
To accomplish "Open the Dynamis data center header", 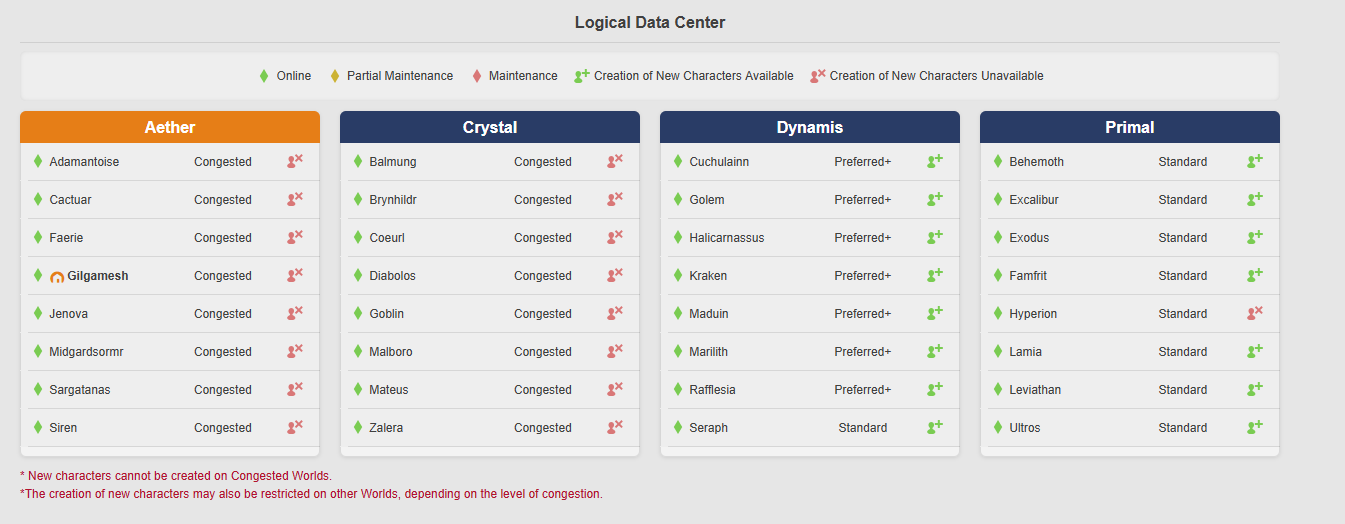I will tap(810, 127).
